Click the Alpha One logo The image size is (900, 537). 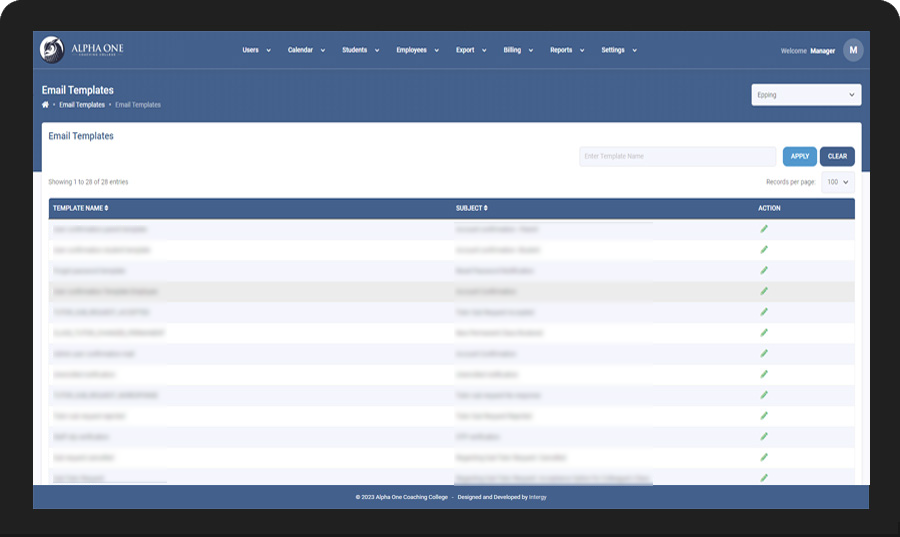pos(82,50)
